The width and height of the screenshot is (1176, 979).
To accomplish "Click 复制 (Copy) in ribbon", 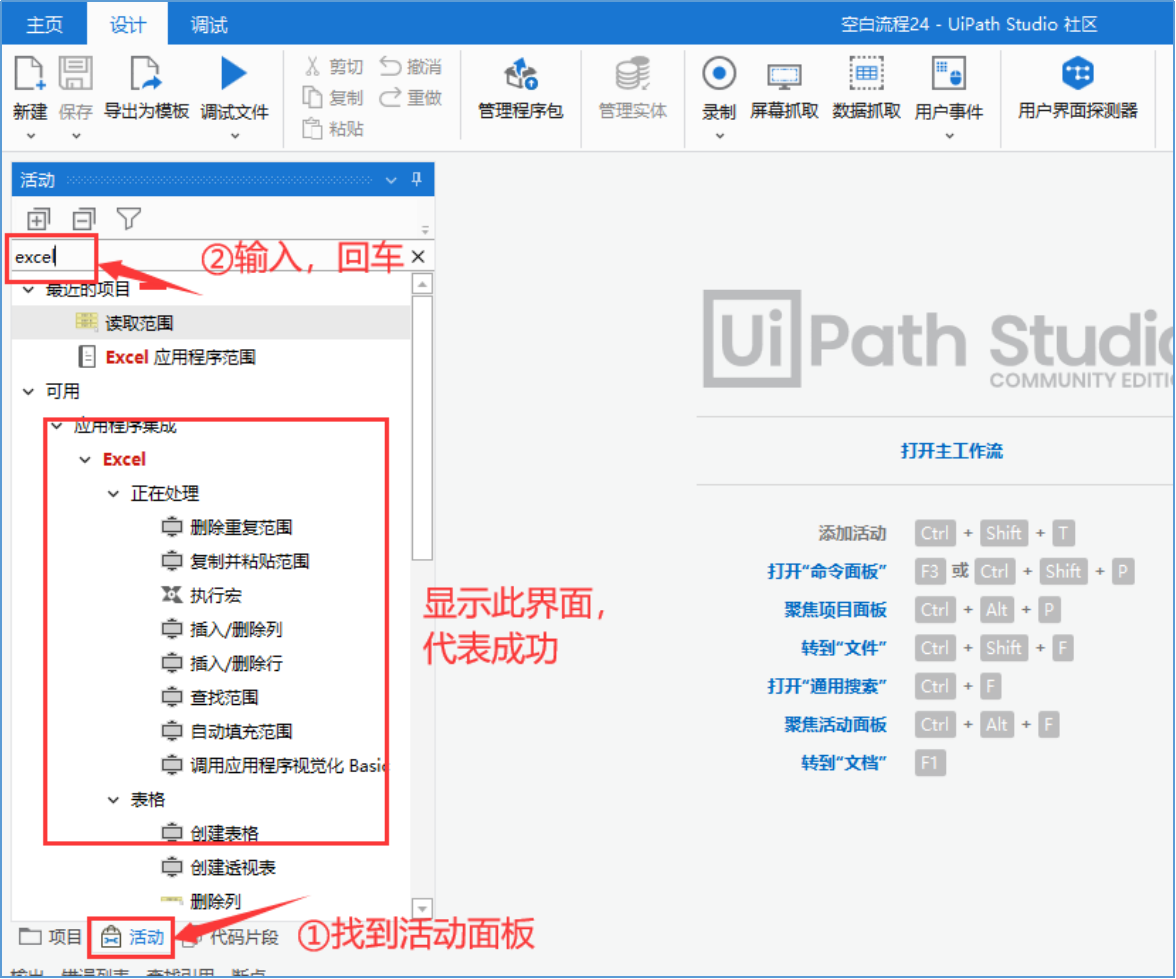I will click(x=333, y=98).
